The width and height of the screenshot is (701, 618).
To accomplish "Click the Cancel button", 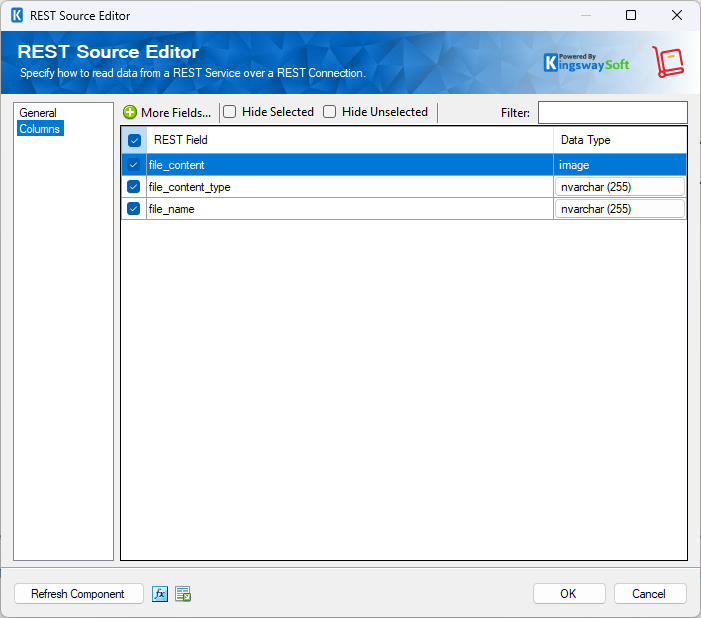I will pos(649,594).
